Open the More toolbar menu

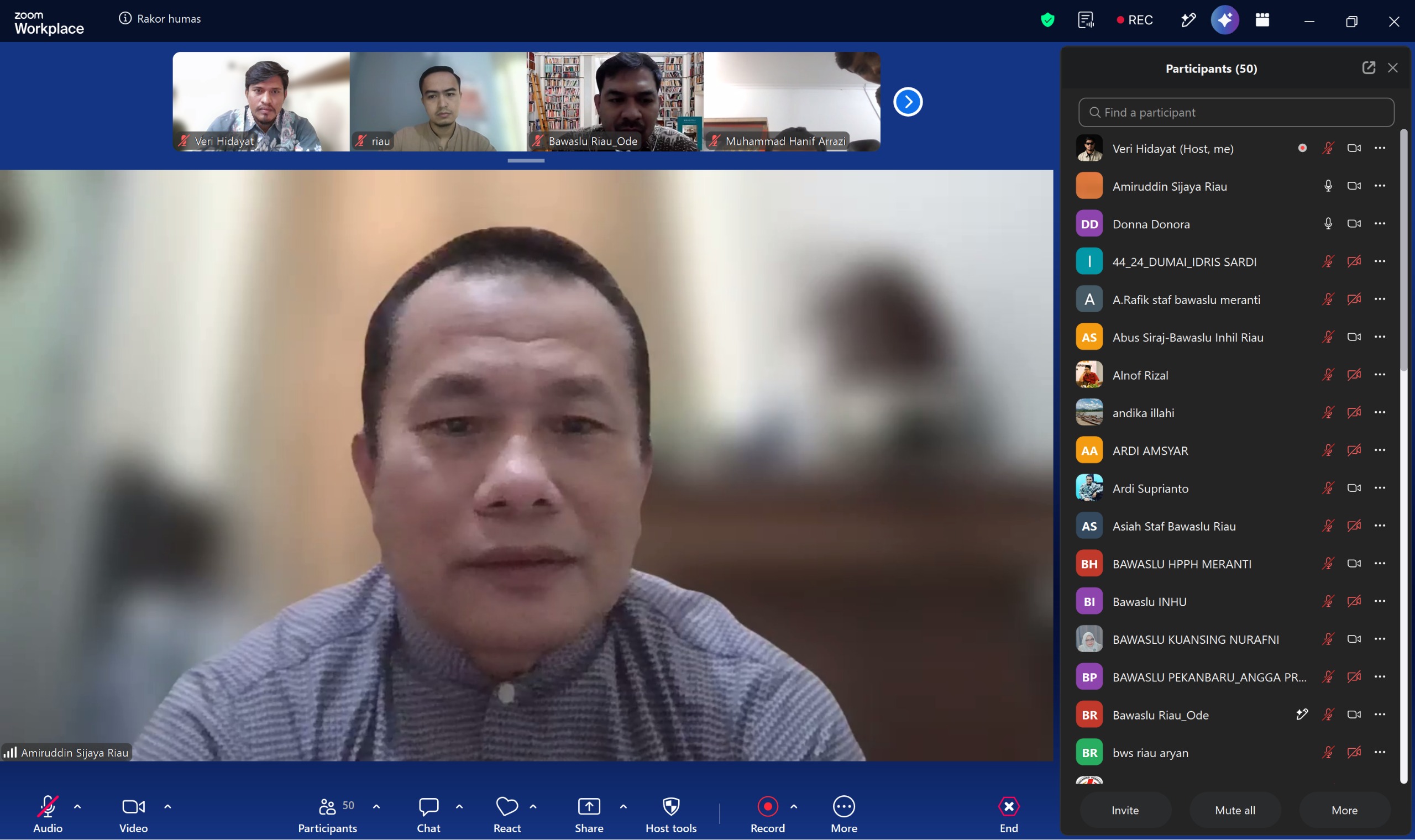coord(844,815)
